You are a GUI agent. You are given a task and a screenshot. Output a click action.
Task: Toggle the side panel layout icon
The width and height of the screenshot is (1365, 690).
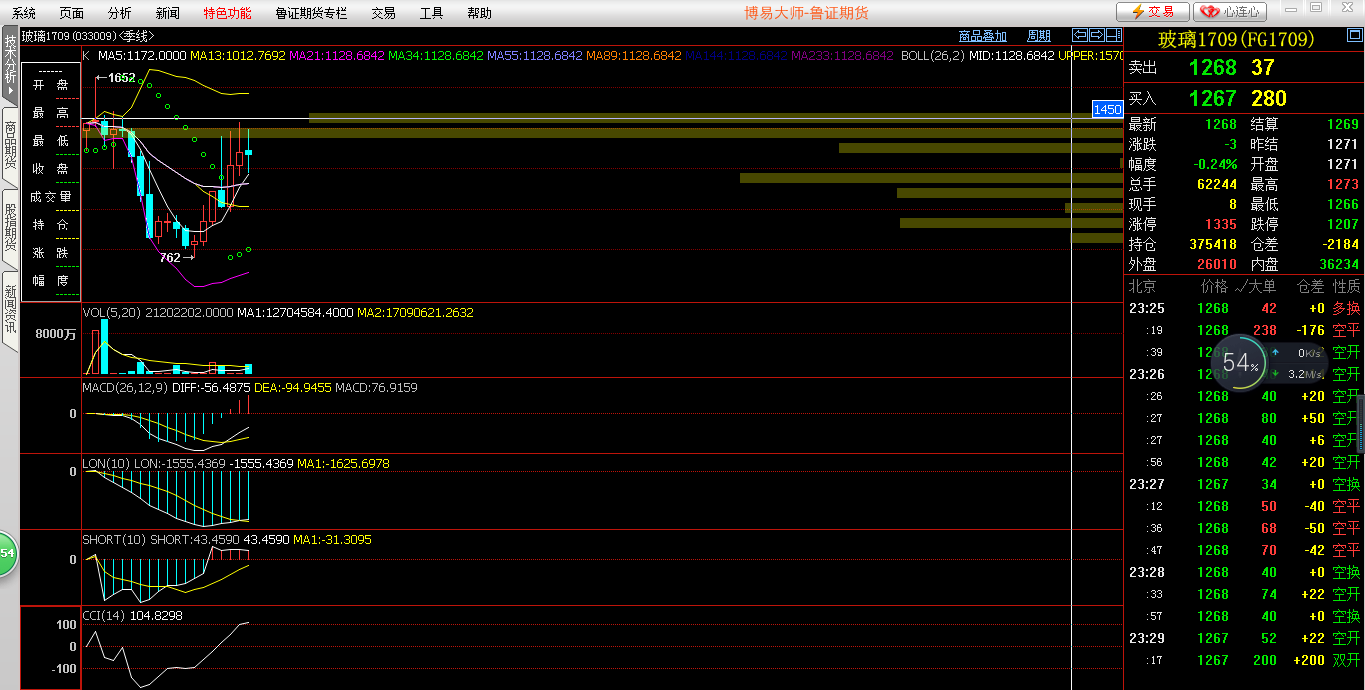(1112, 36)
